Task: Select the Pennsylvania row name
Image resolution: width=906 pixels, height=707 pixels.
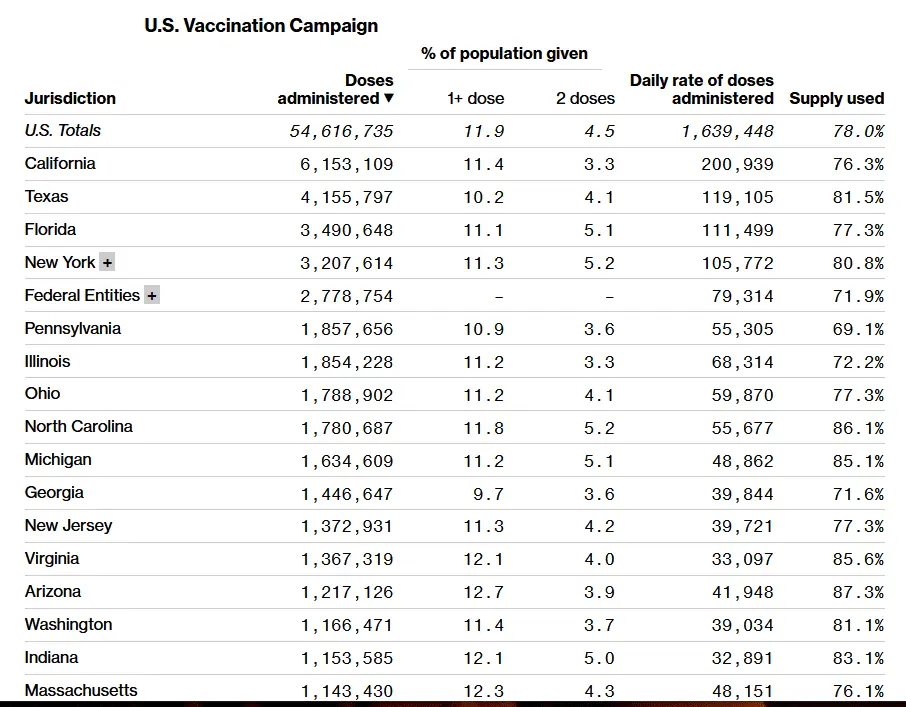Action: point(73,328)
